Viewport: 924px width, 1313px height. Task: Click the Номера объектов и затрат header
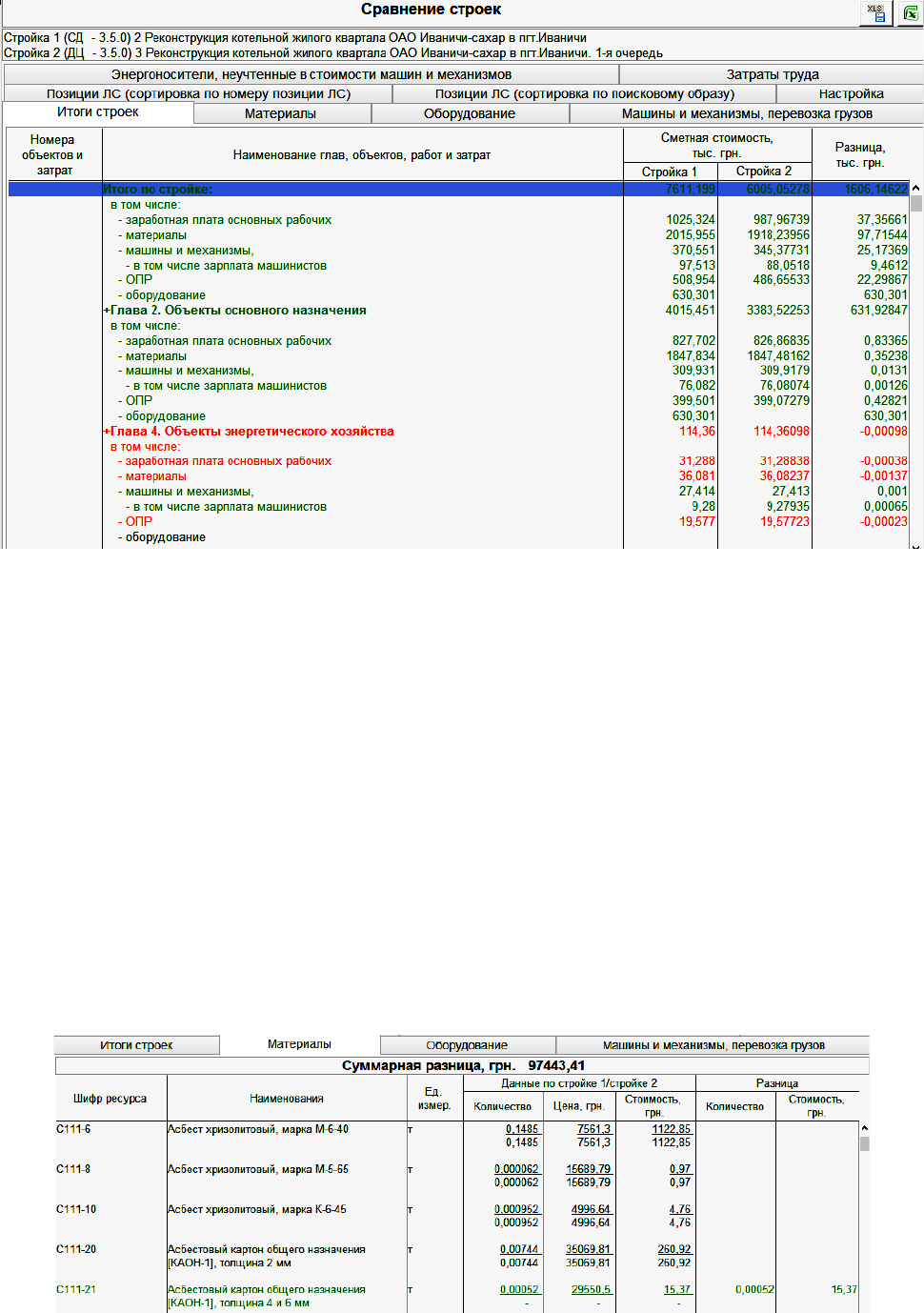pyautogui.click(x=53, y=154)
